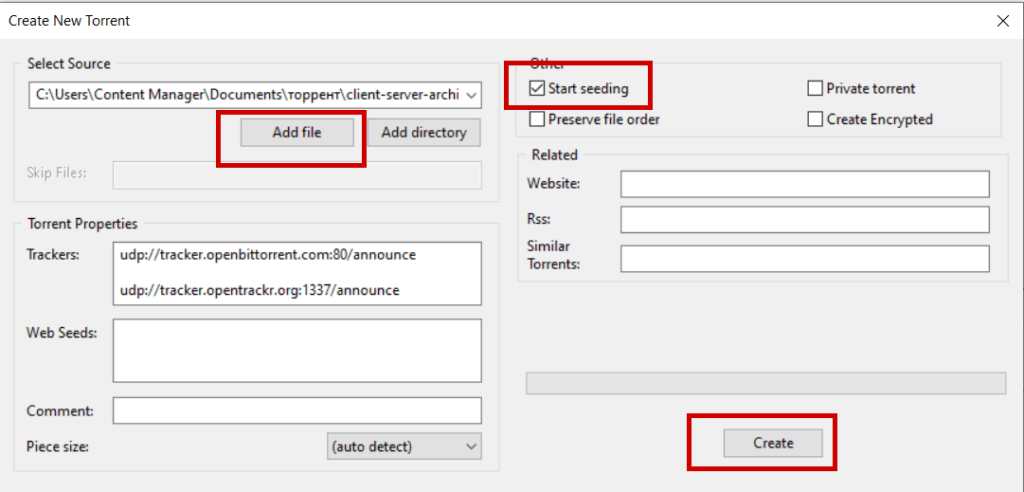The height and width of the screenshot is (492, 1024).
Task: Enable the Create Encrypted checkbox
Action: [x=815, y=119]
